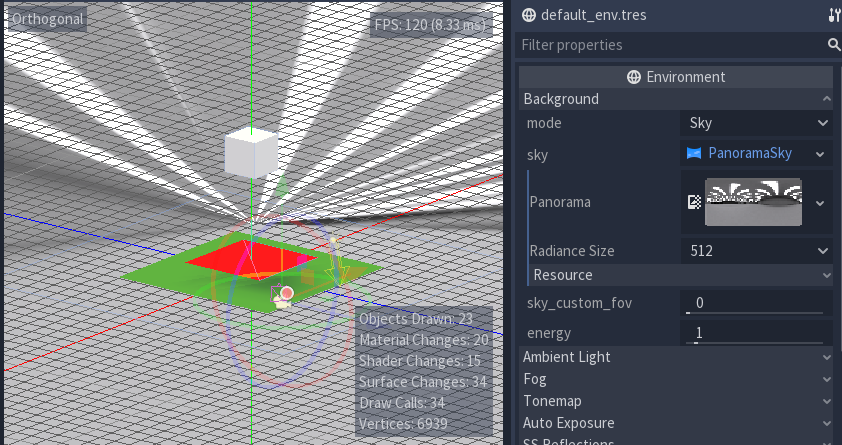Click the energy value slider

[x=756, y=333]
